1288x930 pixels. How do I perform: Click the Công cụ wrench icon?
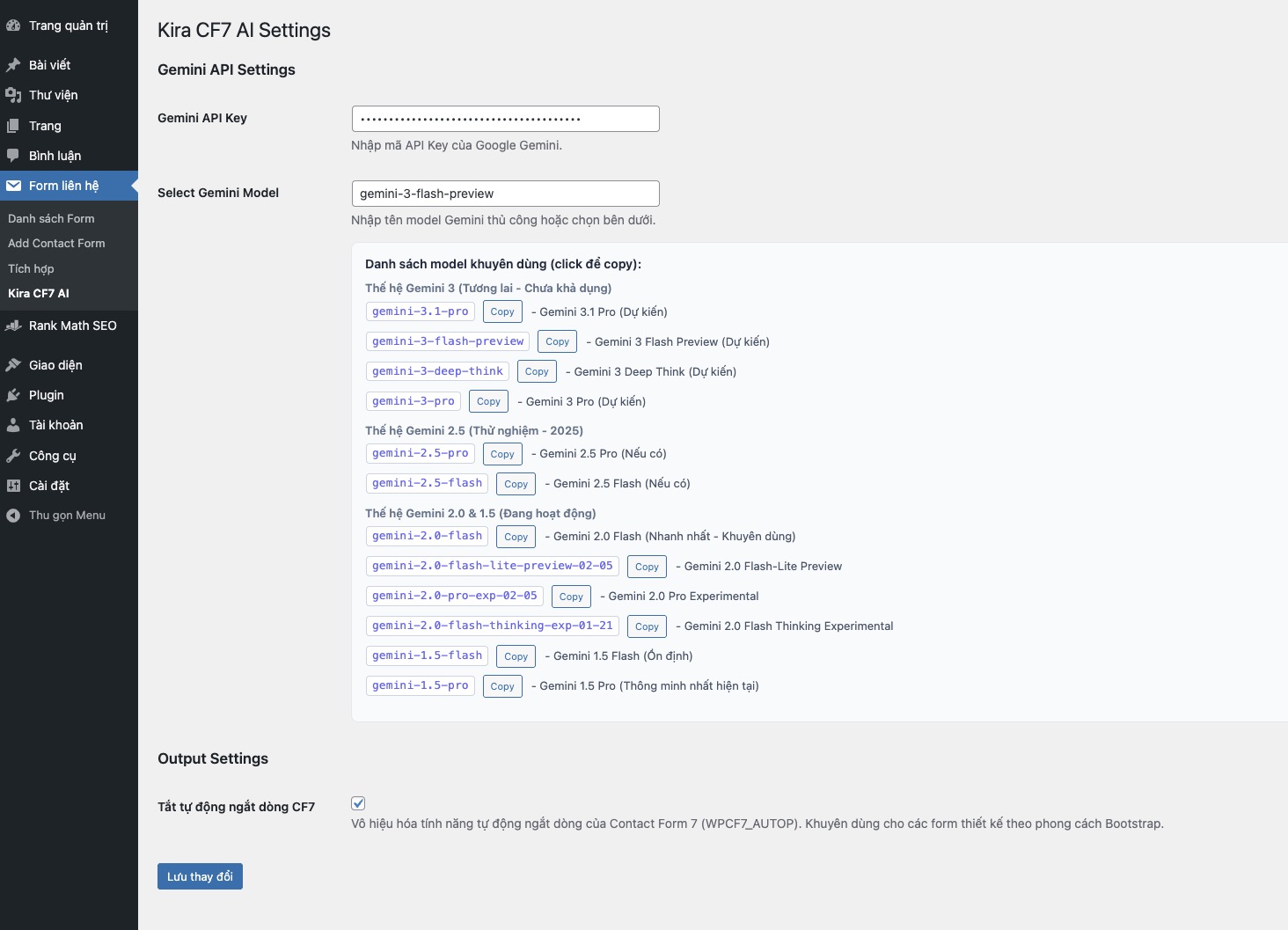pos(13,456)
